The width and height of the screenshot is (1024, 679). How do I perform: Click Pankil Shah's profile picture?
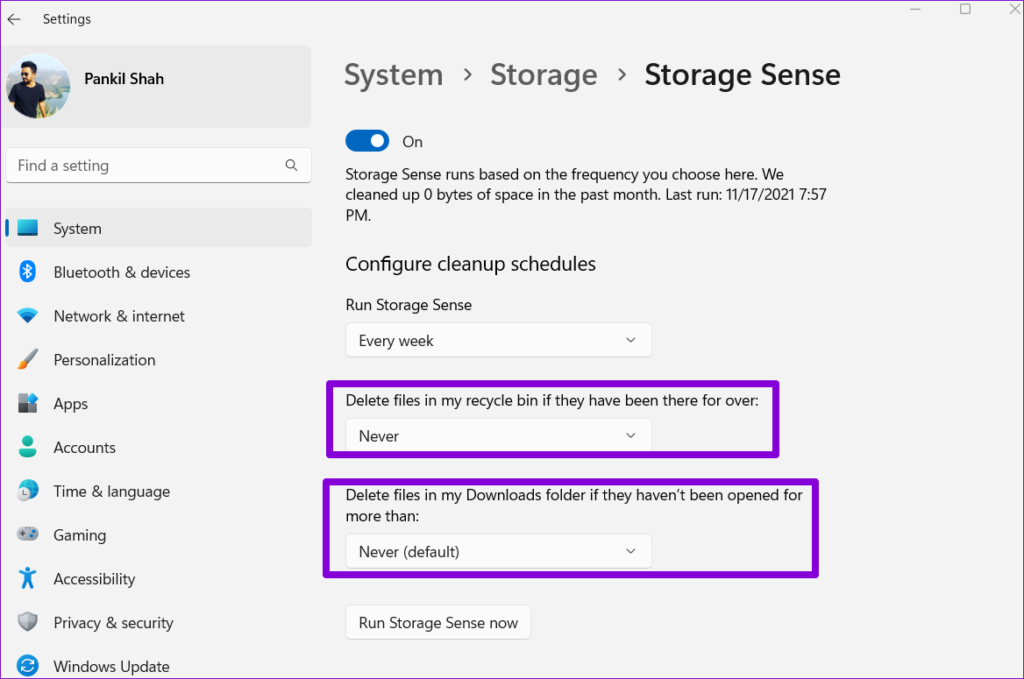38,86
